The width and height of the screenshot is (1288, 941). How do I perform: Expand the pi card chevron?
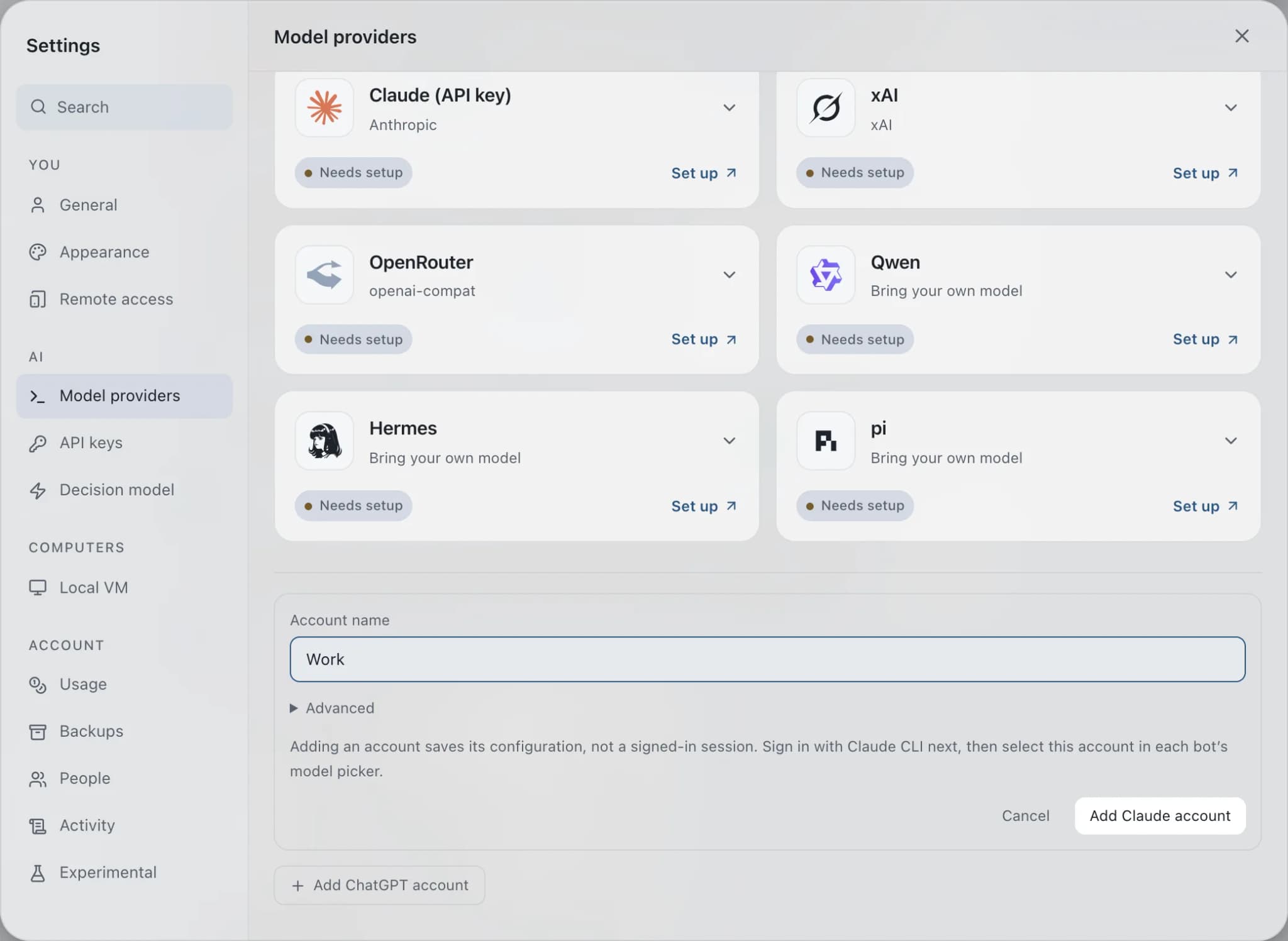coord(1231,441)
